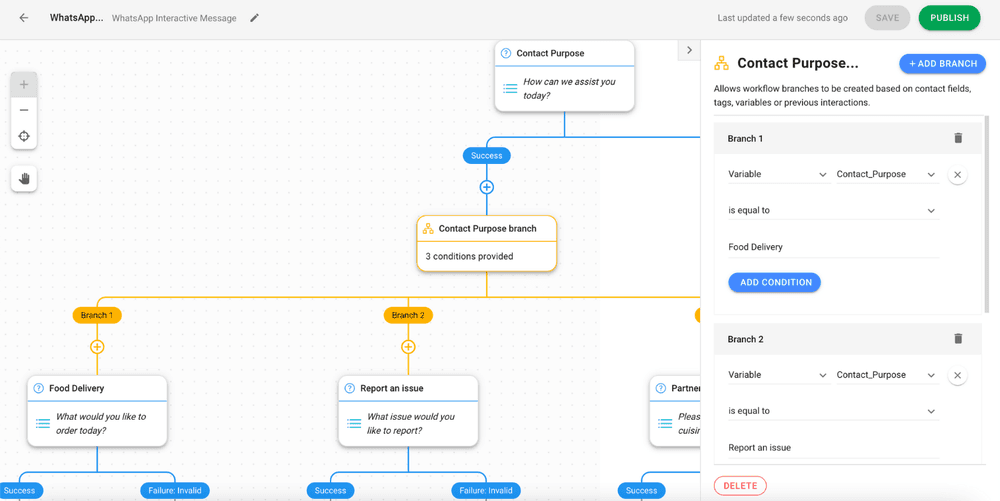Image resolution: width=1000 pixels, height=501 pixels.
Task: Click the Publish button
Action: [949, 18]
